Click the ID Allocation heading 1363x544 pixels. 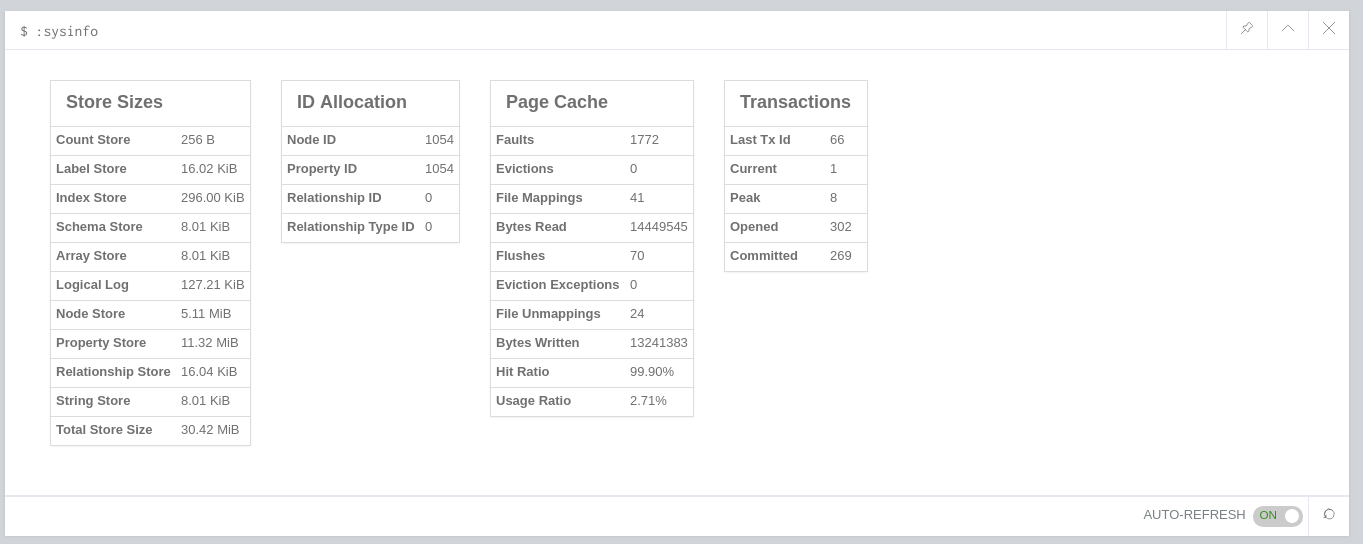[352, 102]
